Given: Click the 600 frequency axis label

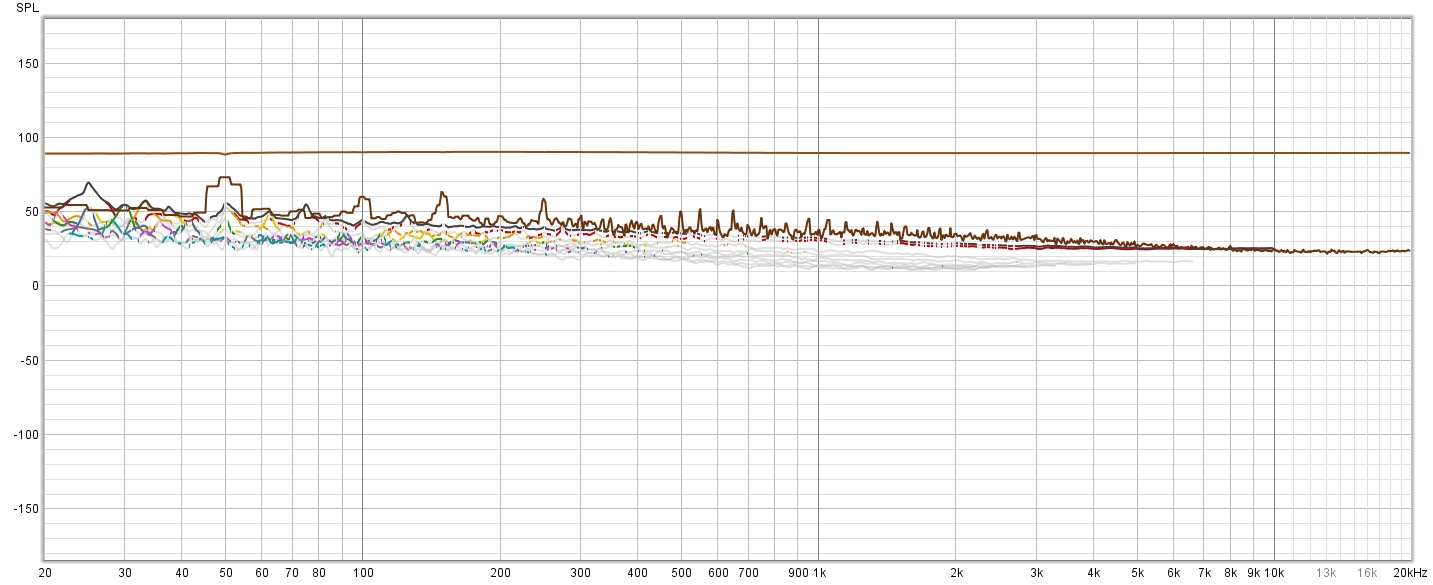Looking at the screenshot, I should (x=718, y=573).
